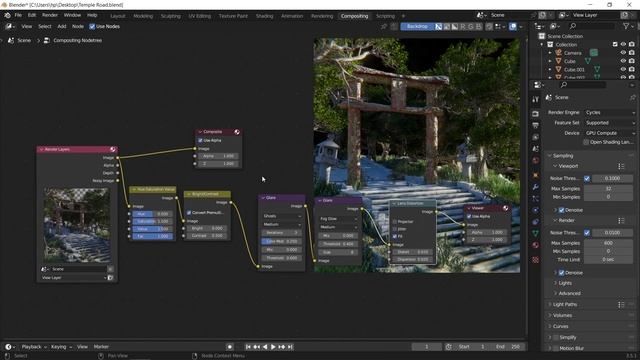The width and height of the screenshot is (640, 360).
Task: Open the Output properties tab icon
Action: click(536, 125)
